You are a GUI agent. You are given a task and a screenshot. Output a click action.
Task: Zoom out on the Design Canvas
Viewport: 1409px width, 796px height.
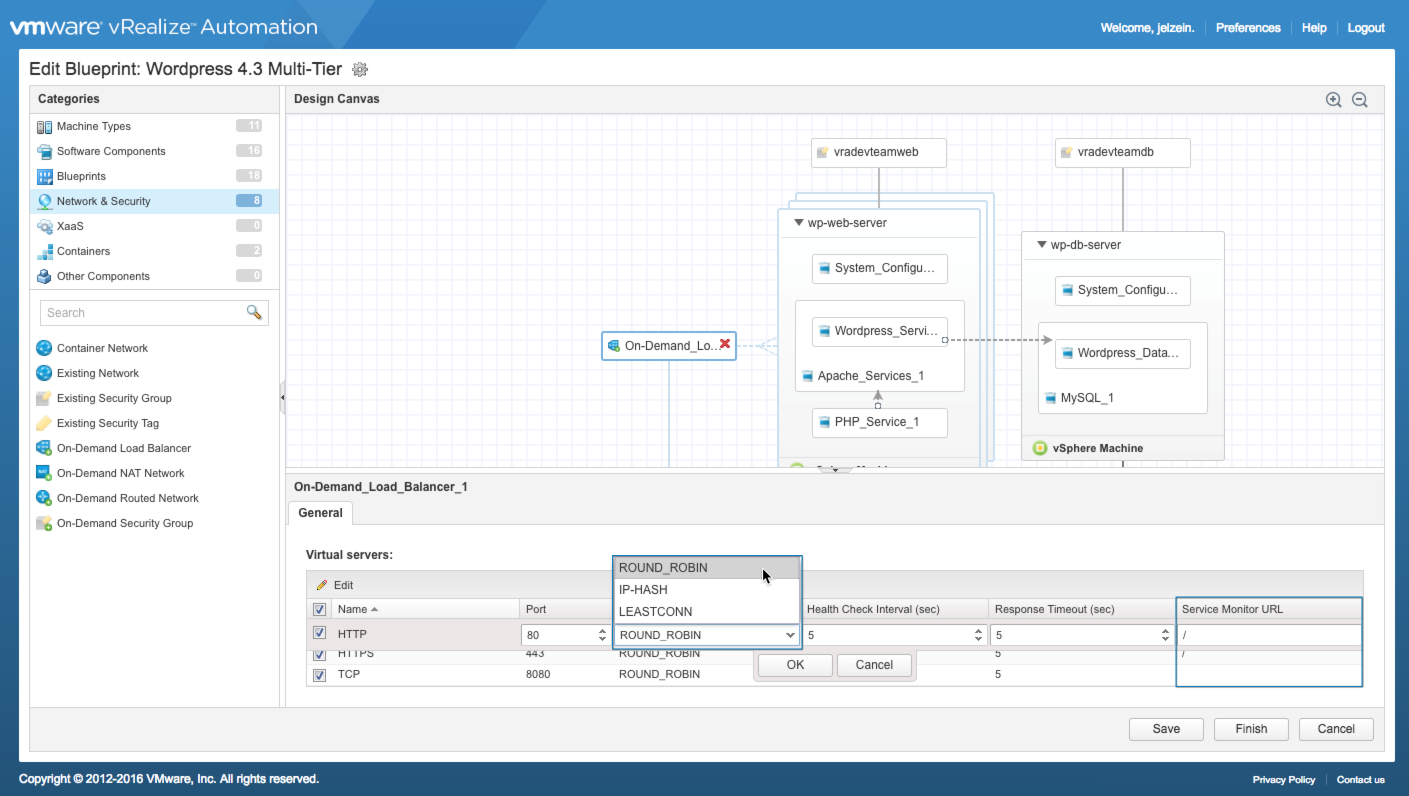coord(1359,99)
